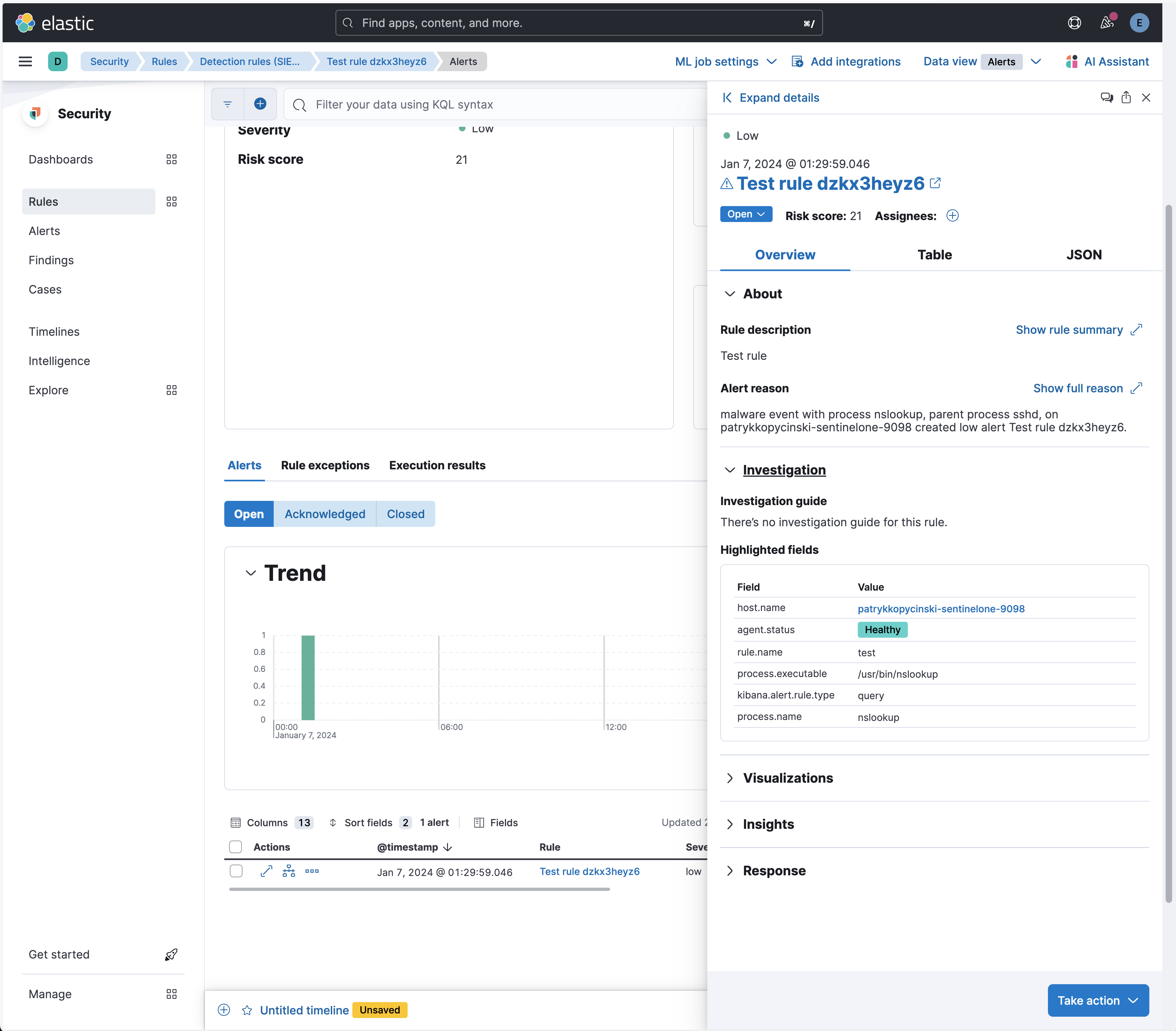Open the Take action dropdown
Viewport: 1176px width, 1031px height.
1098,1000
